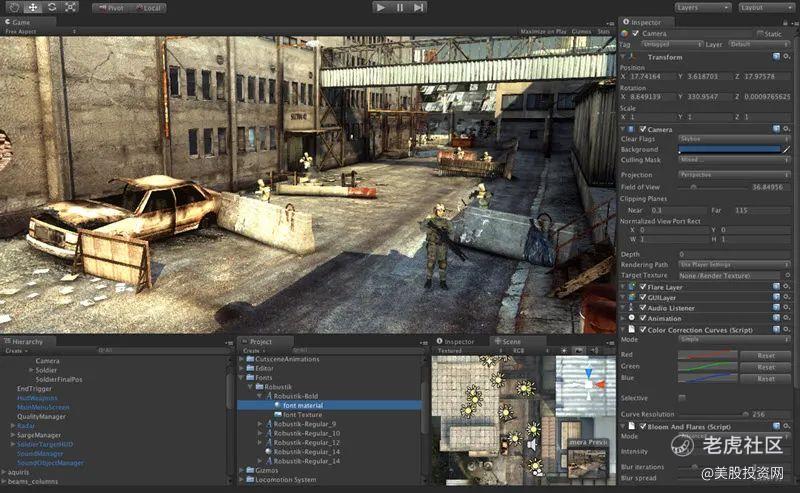Reset the Red curve
Image resolution: width=800 pixels, height=493 pixels.
tap(766, 355)
